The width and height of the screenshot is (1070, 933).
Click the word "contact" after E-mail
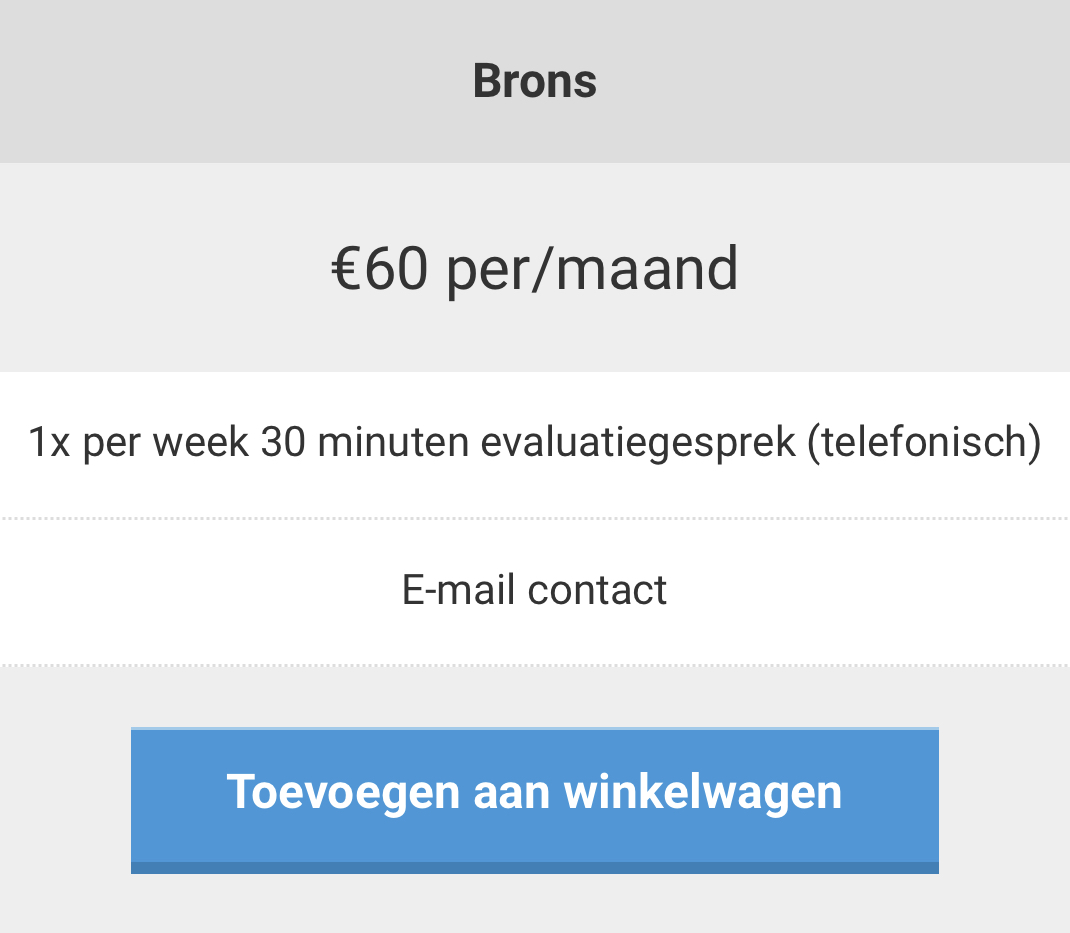[x=597, y=591]
